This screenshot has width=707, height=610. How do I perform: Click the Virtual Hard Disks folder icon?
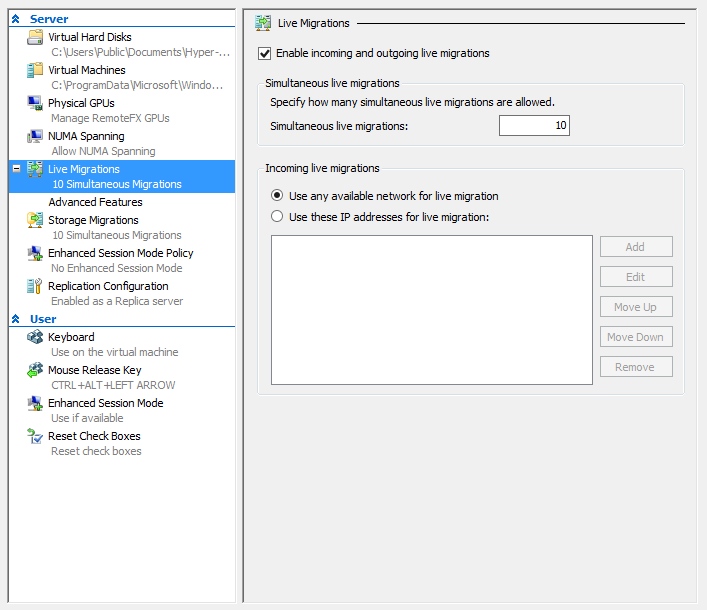35,38
